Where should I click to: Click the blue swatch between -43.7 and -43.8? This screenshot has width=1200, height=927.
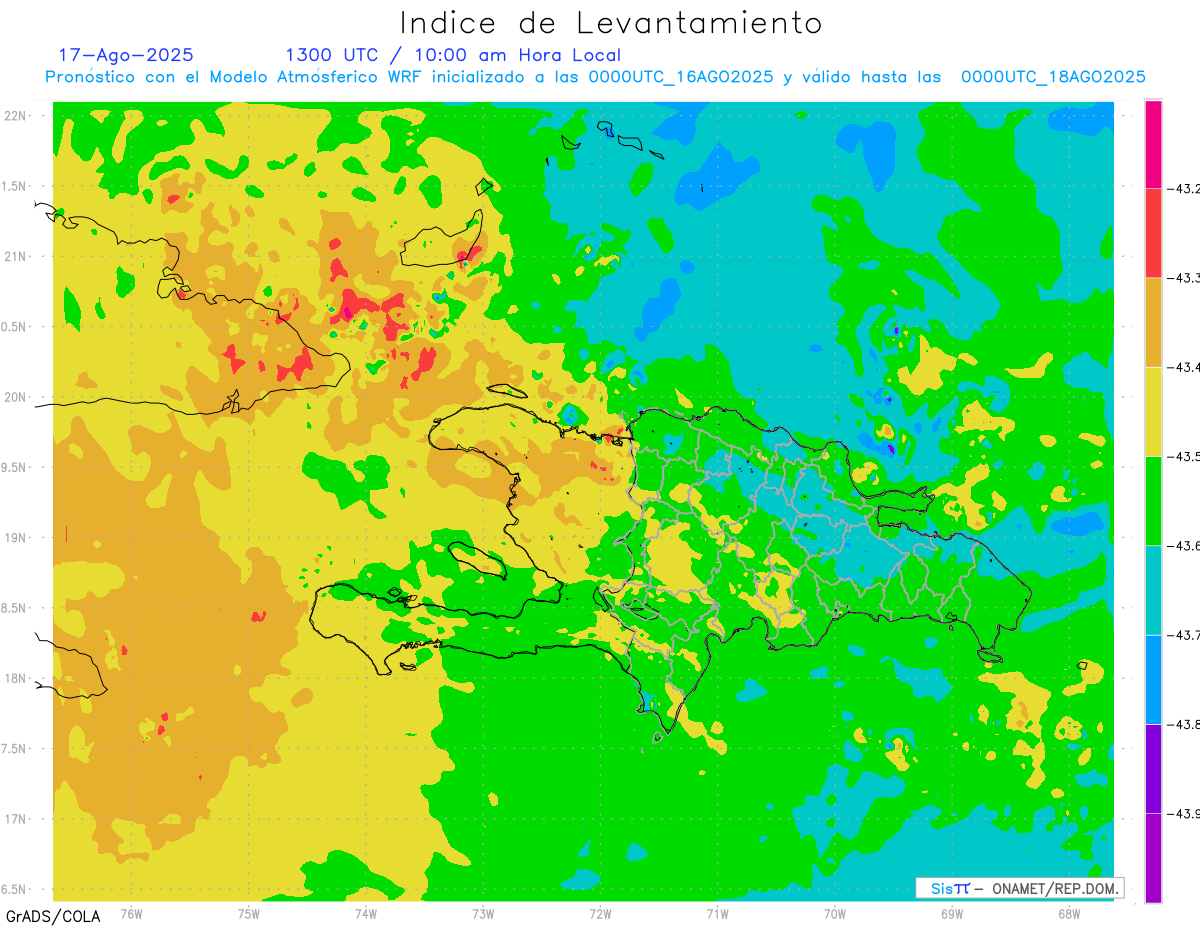pos(1153,679)
